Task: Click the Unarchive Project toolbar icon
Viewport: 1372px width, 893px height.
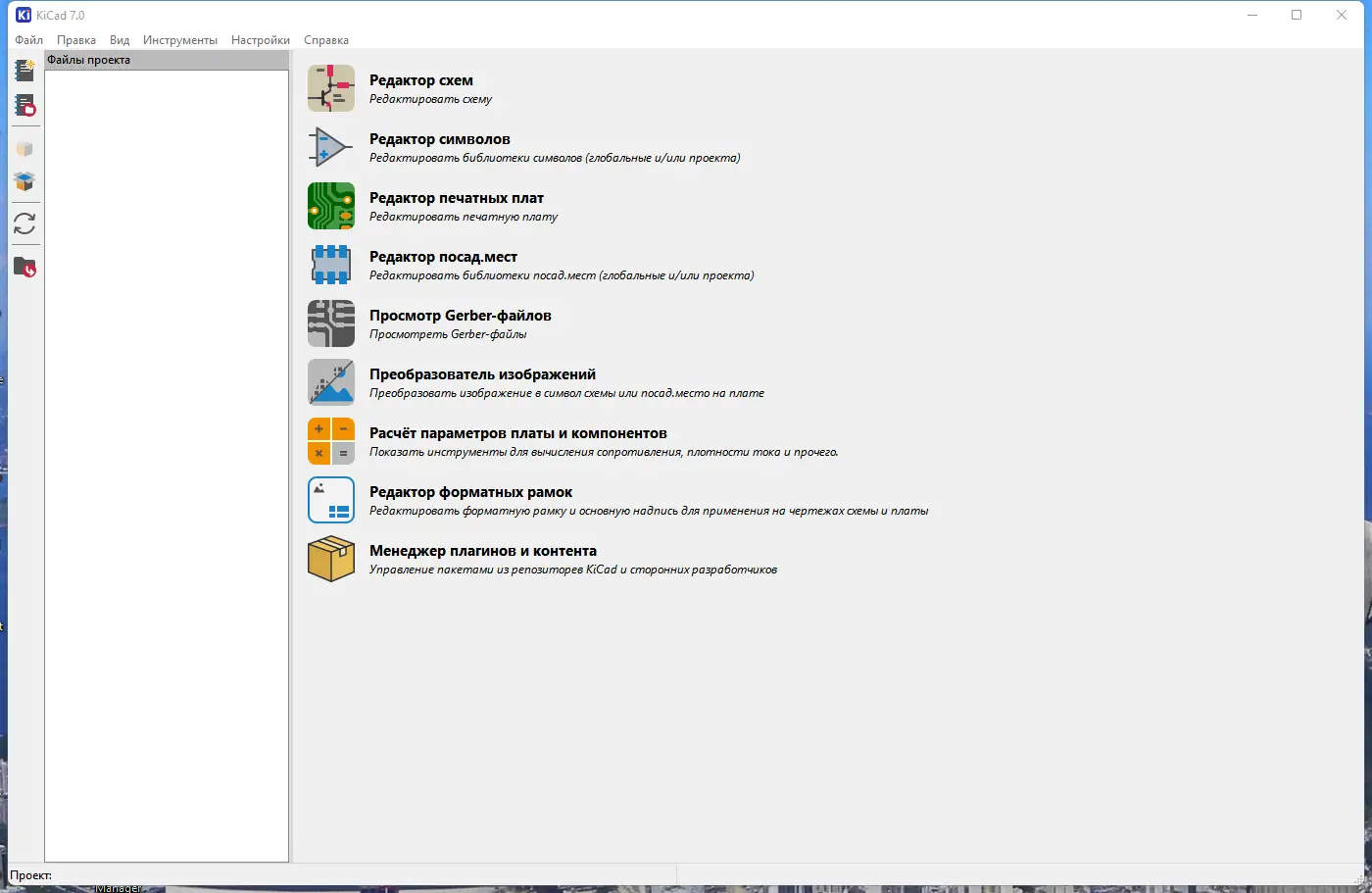Action: (24, 181)
